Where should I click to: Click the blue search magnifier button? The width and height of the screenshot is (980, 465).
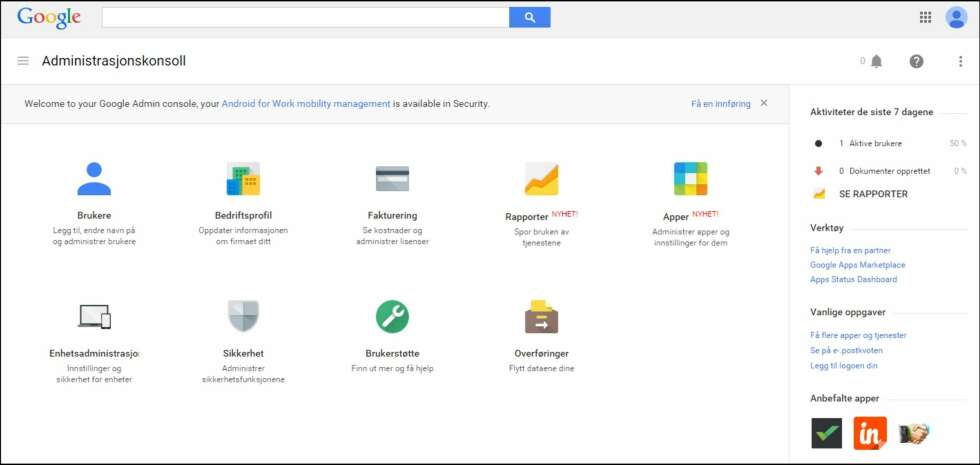tap(530, 18)
